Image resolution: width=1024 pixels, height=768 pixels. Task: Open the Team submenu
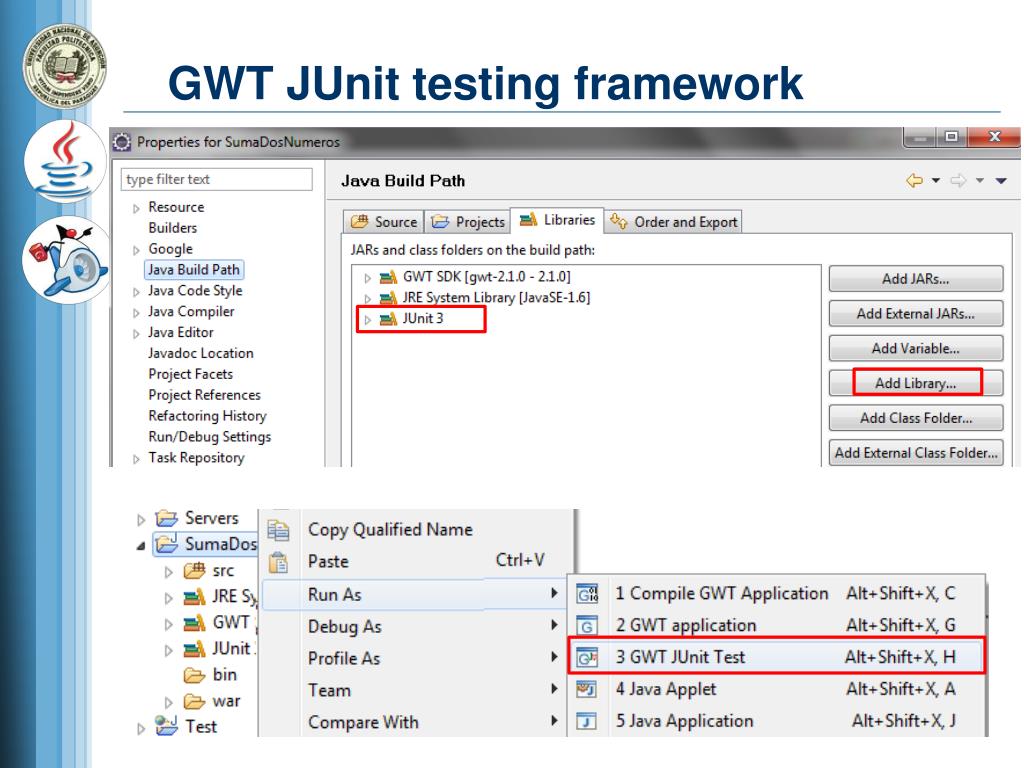coord(415,691)
